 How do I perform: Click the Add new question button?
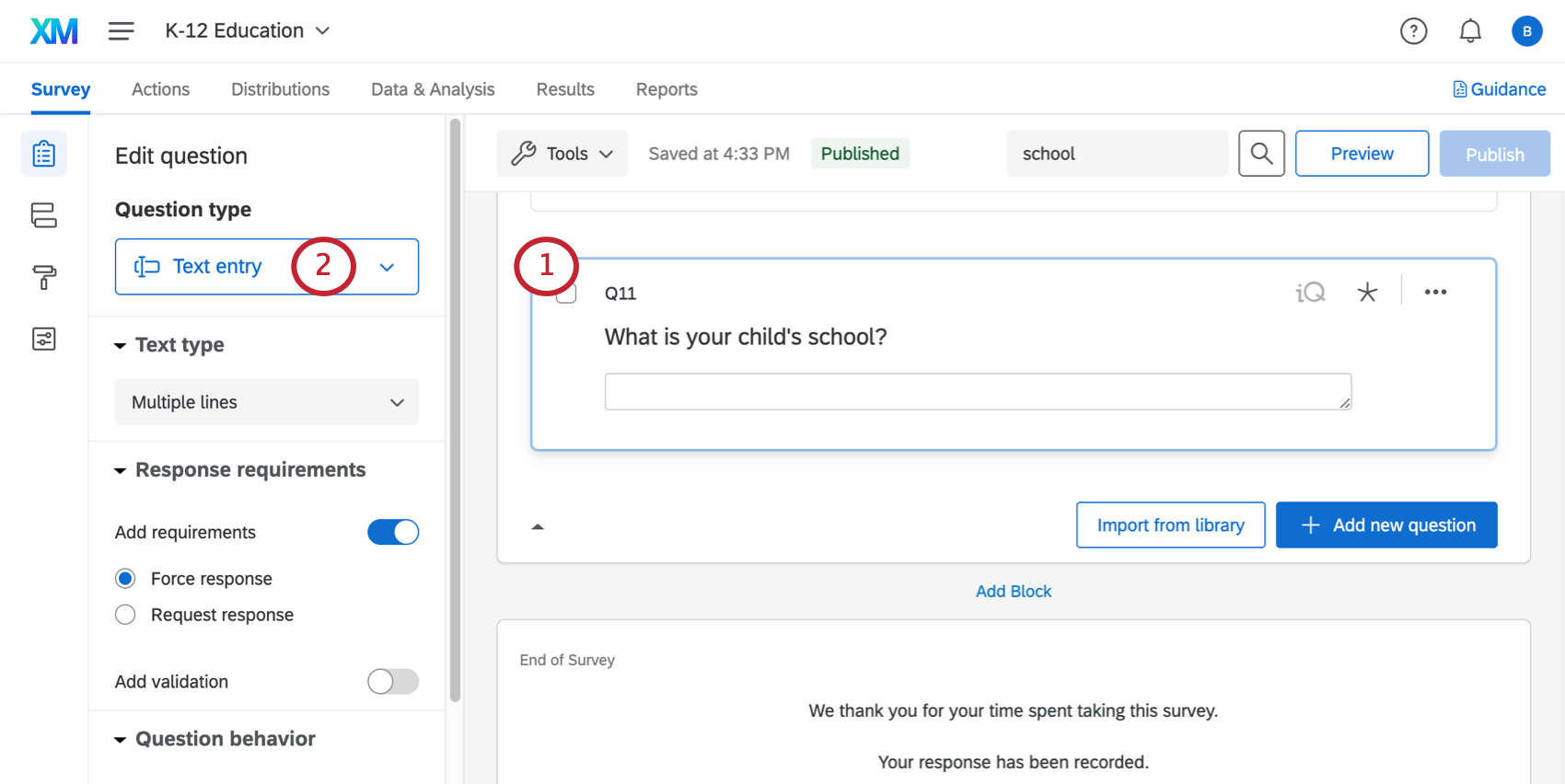pyautogui.click(x=1385, y=525)
